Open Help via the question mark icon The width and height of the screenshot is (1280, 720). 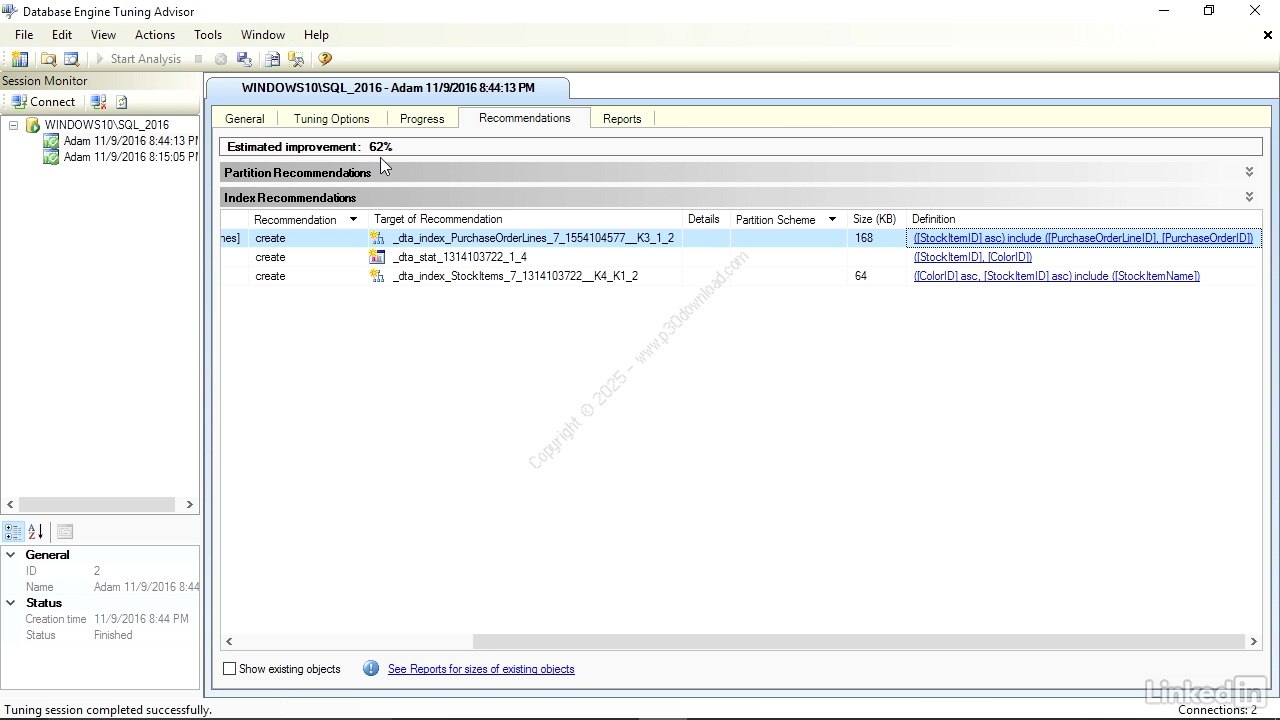[x=325, y=59]
